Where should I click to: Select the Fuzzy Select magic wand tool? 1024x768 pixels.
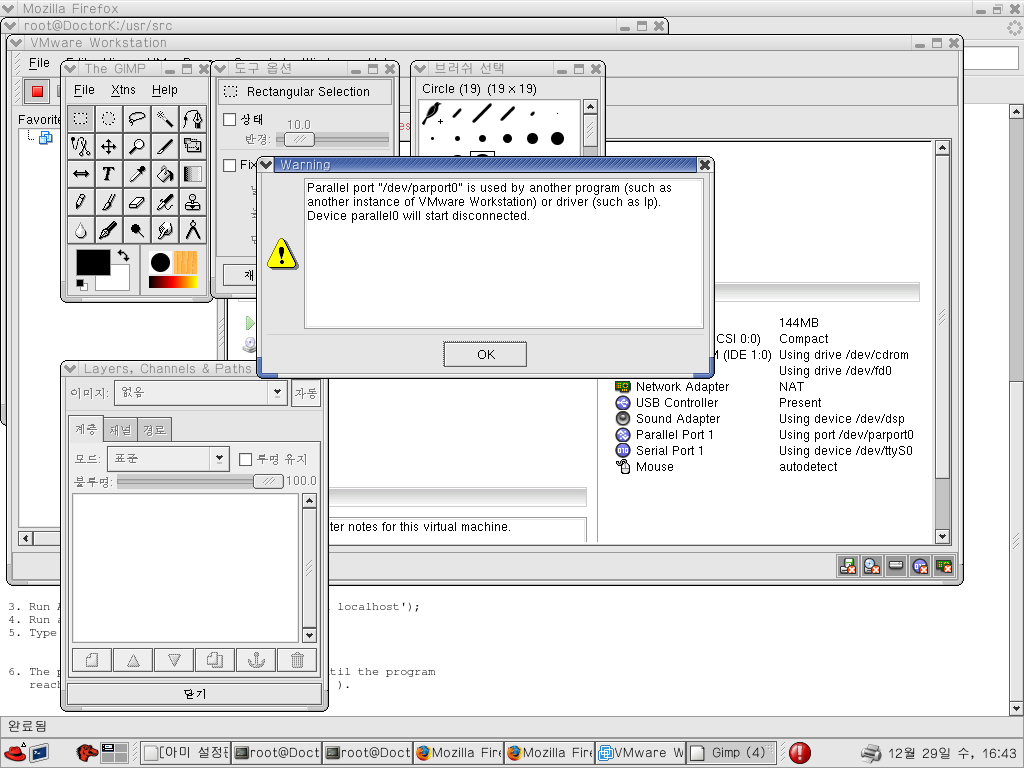point(165,119)
